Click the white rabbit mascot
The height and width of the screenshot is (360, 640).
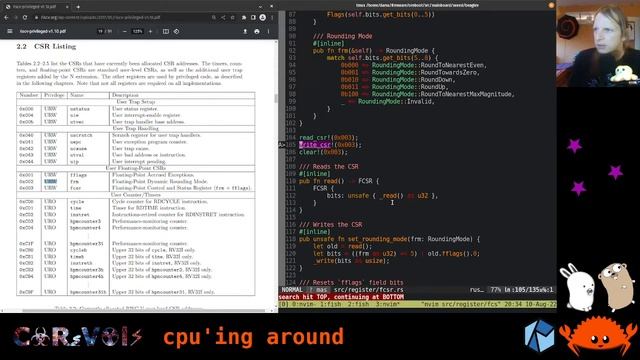(x=577, y=287)
